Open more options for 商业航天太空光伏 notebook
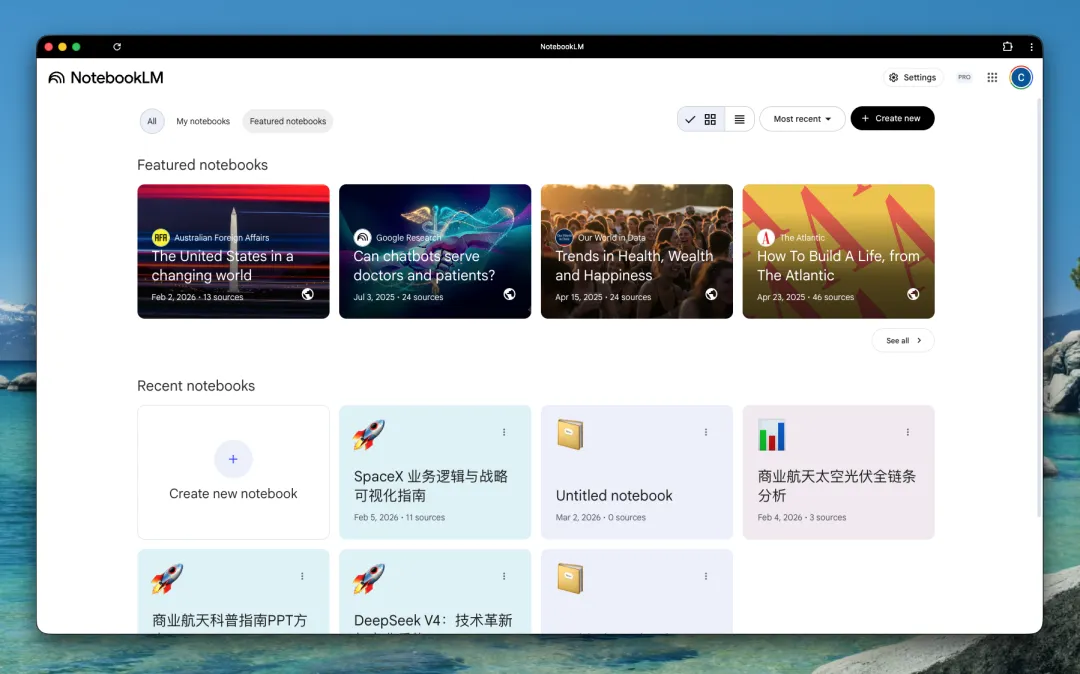This screenshot has width=1080, height=674. coord(908,432)
